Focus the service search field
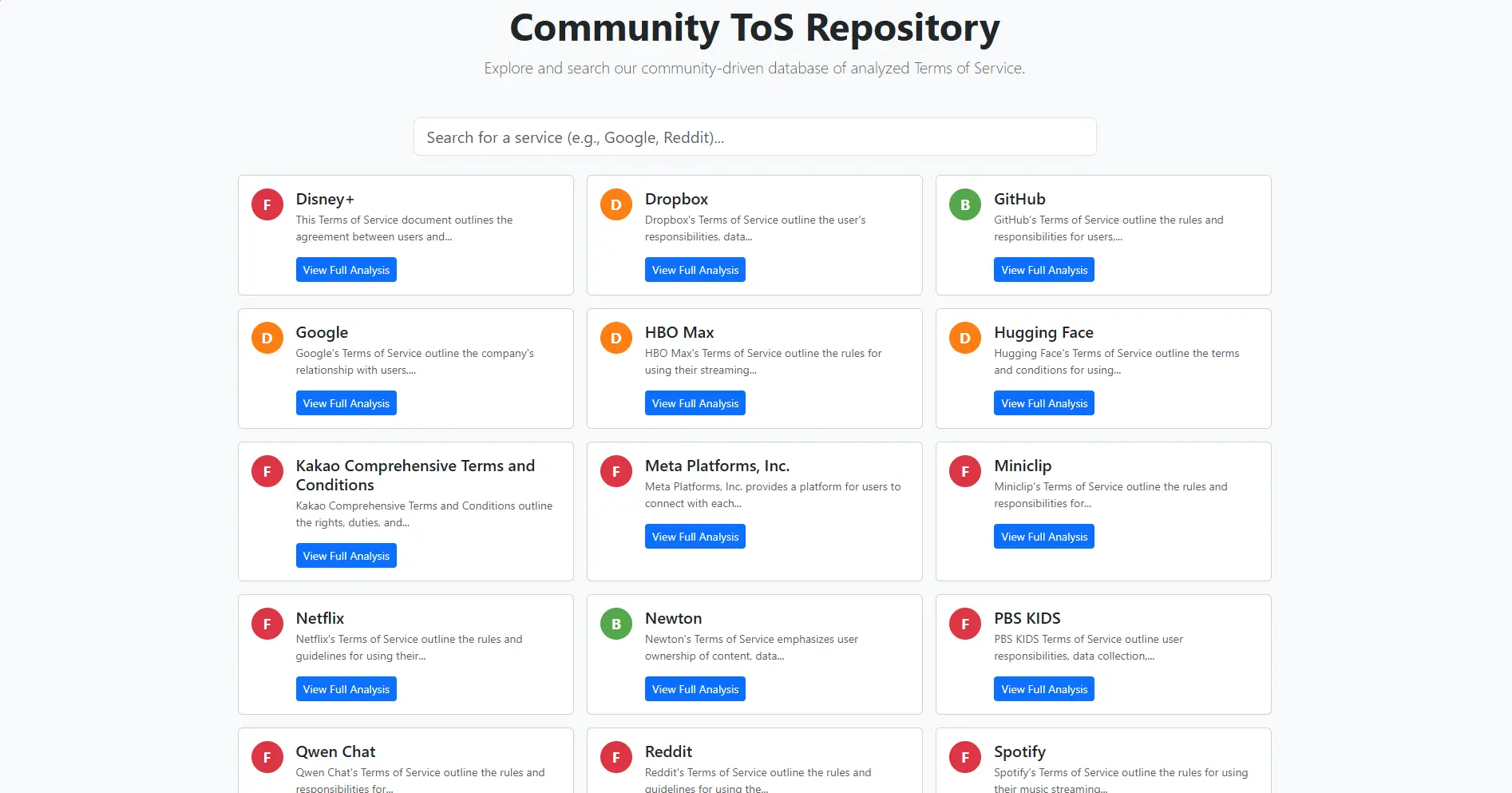This screenshot has width=1512, height=793. pyautogui.click(x=755, y=137)
